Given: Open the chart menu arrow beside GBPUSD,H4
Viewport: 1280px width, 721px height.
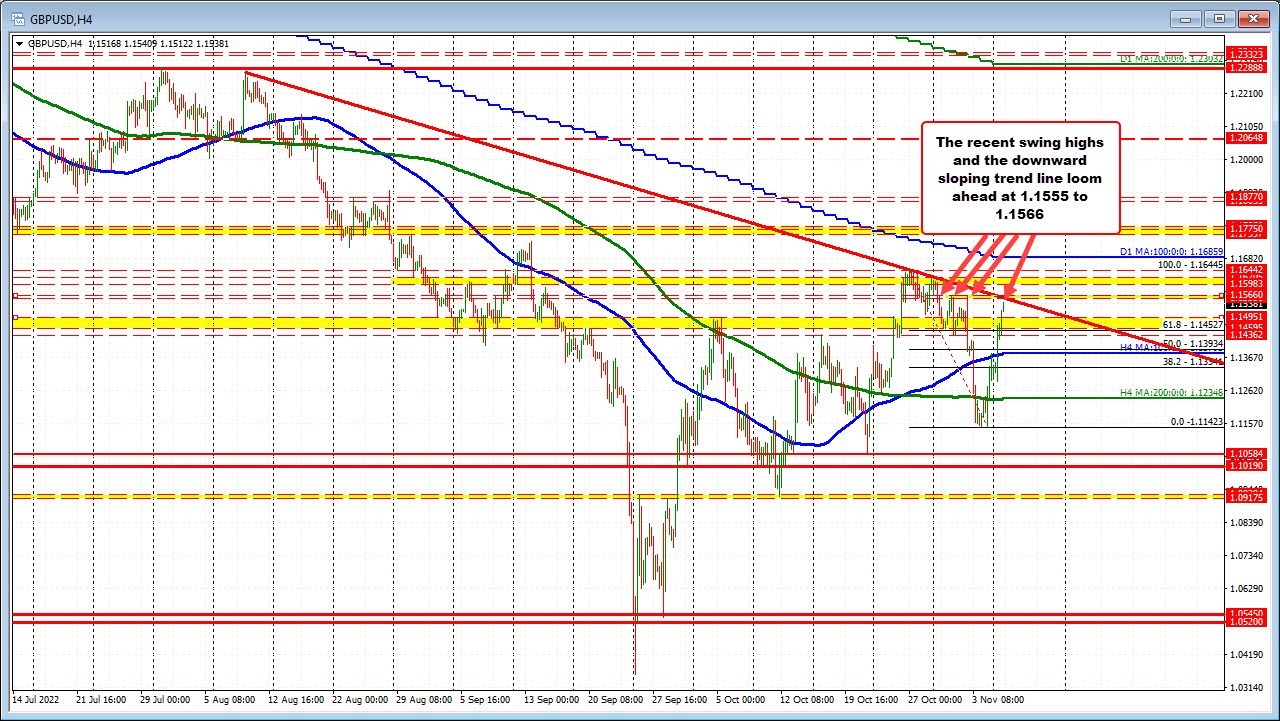Looking at the screenshot, I should pyautogui.click(x=18, y=43).
